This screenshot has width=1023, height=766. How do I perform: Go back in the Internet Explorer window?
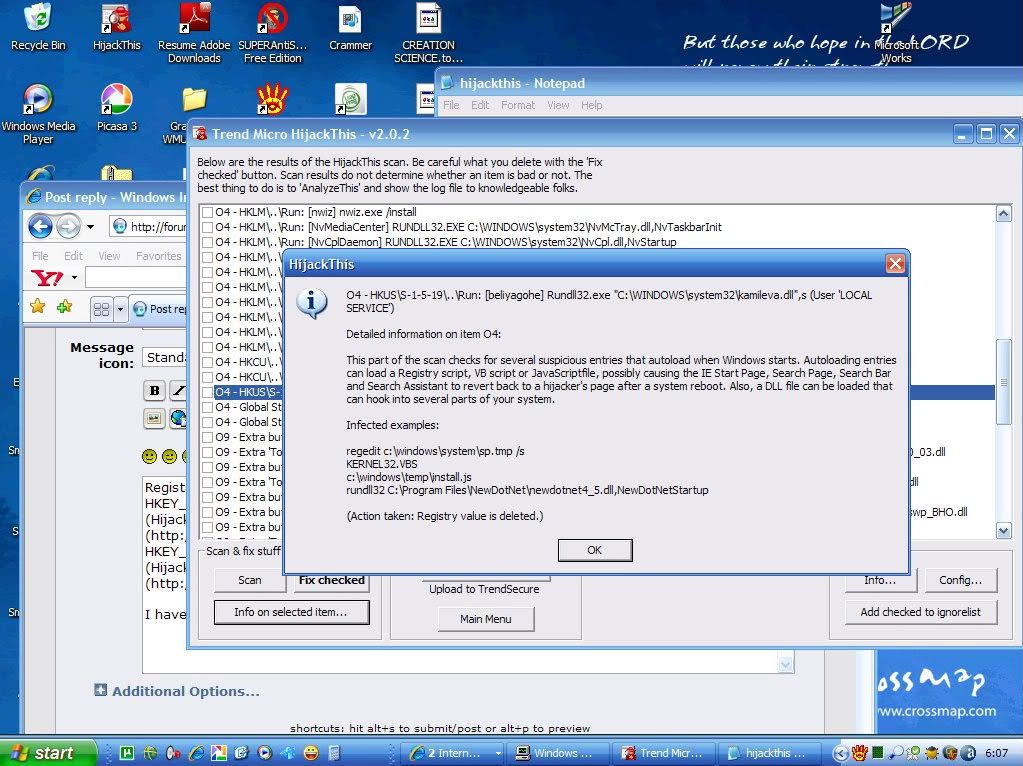(40, 227)
